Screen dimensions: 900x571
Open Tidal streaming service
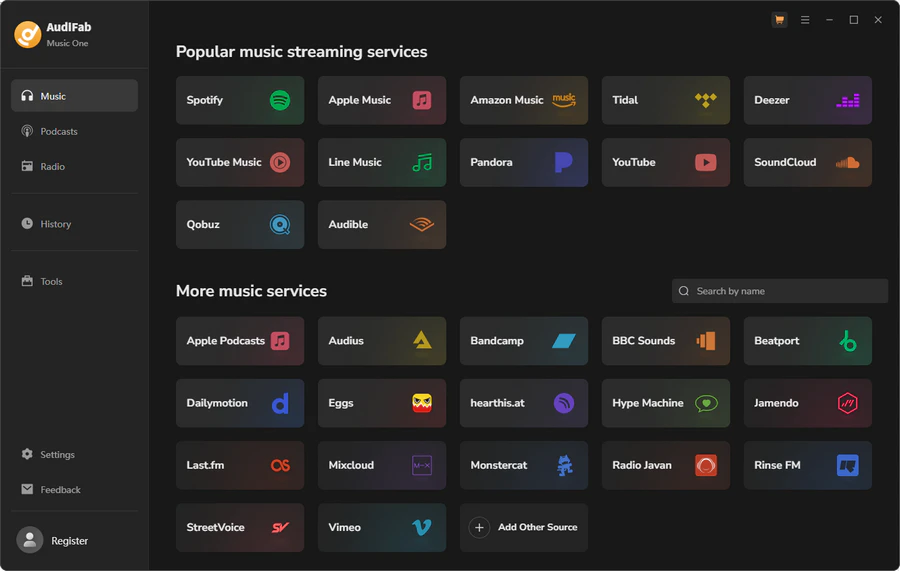tap(666, 100)
